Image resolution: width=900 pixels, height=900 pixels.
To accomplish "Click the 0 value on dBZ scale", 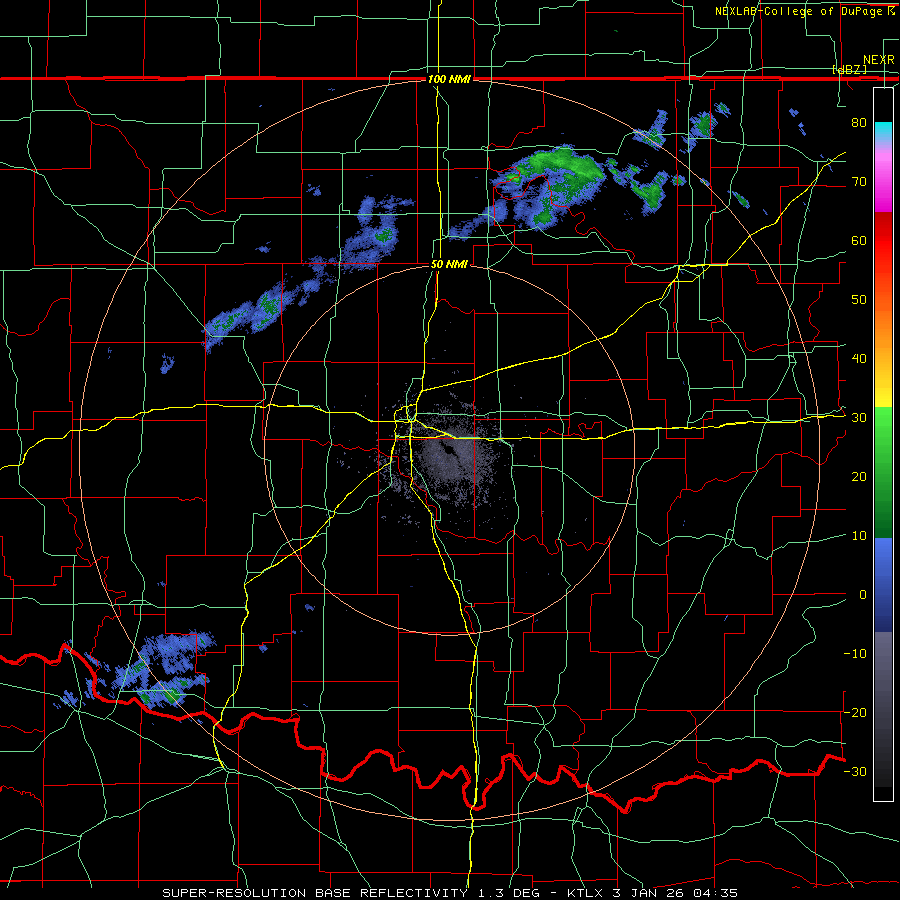I will pyautogui.click(x=863, y=595).
